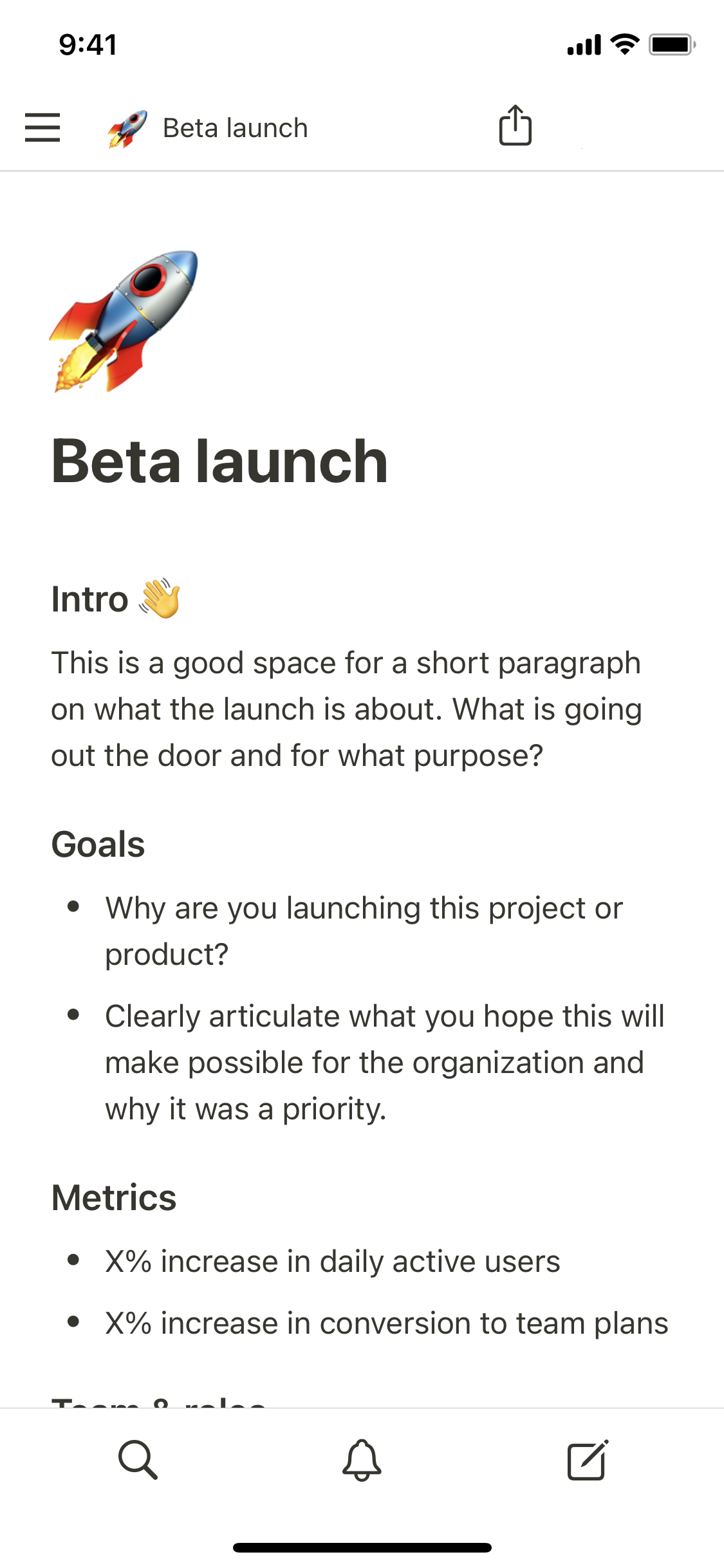Tap the Goals section heading
Viewport: 724px width, 1568px height.
[98, 844]
